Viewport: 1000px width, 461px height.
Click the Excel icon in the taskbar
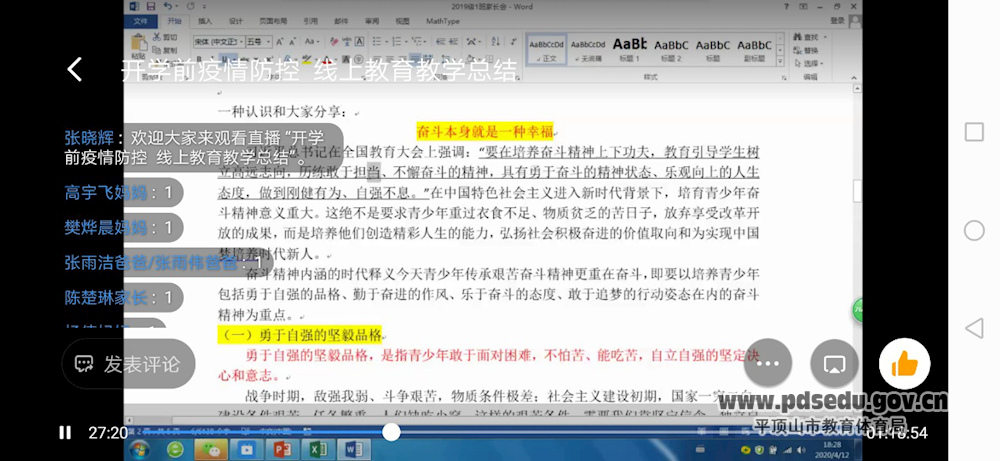click(x=318, y=449)
